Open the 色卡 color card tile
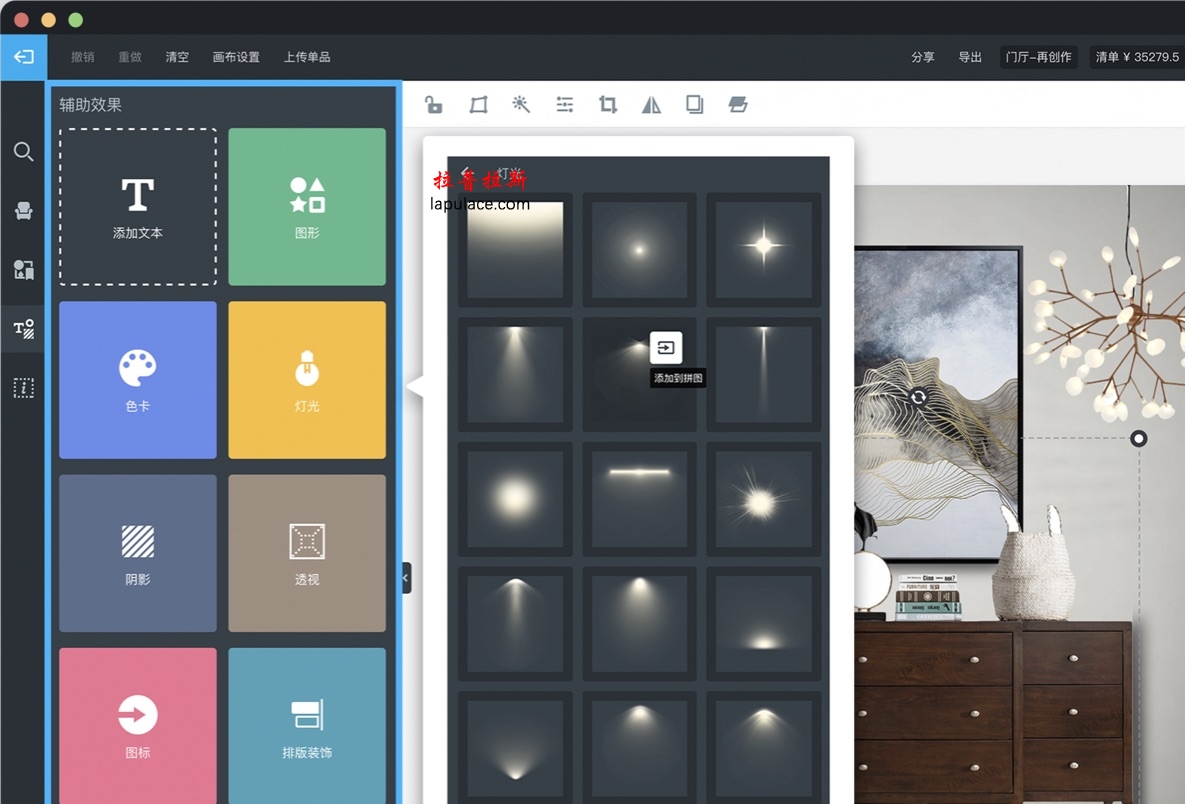This screenshot has height=804, width=1185. tap(138, 380)
